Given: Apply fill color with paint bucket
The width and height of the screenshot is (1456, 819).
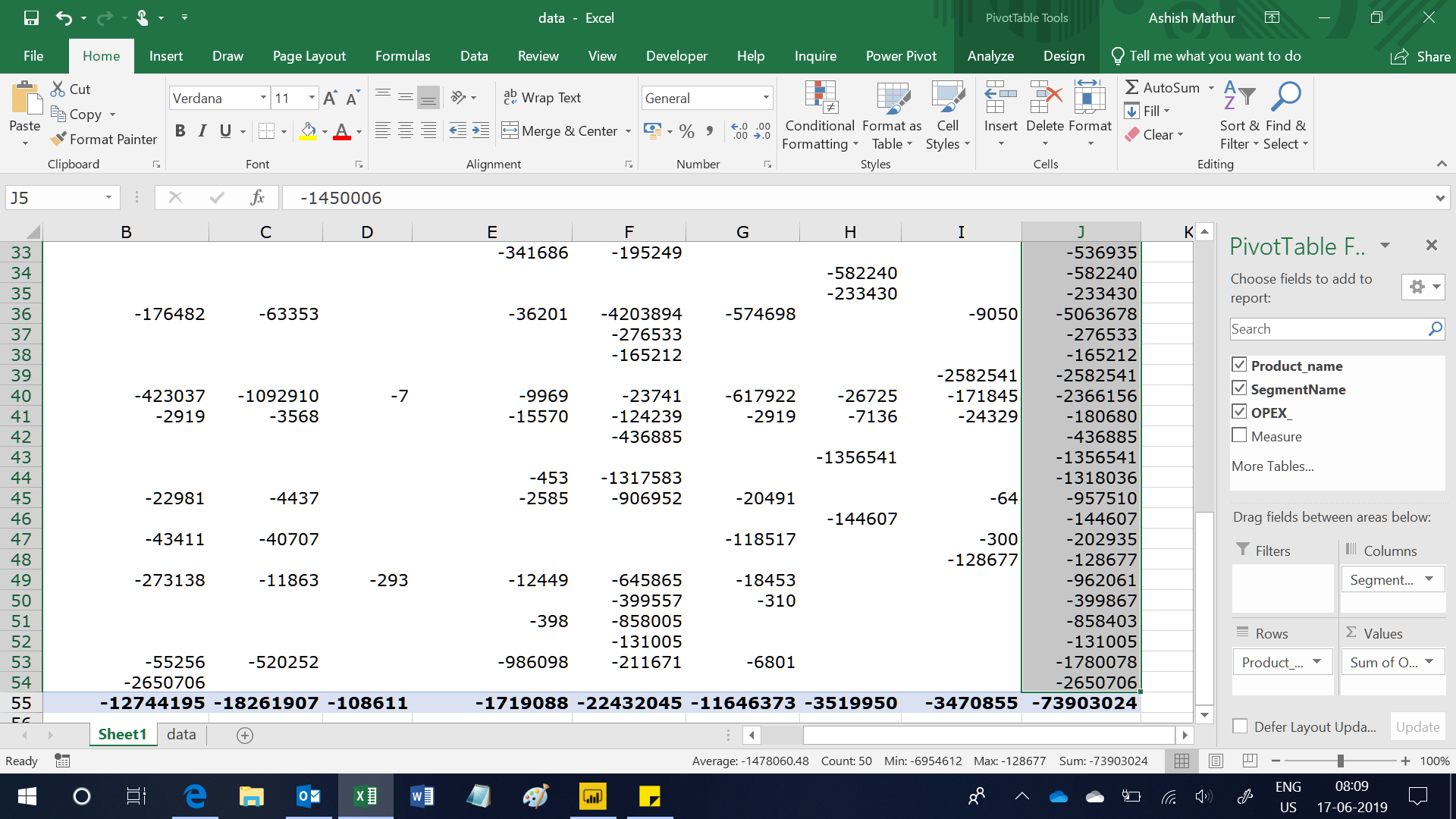Looking at the screenshot, I should tap(308, 130).
